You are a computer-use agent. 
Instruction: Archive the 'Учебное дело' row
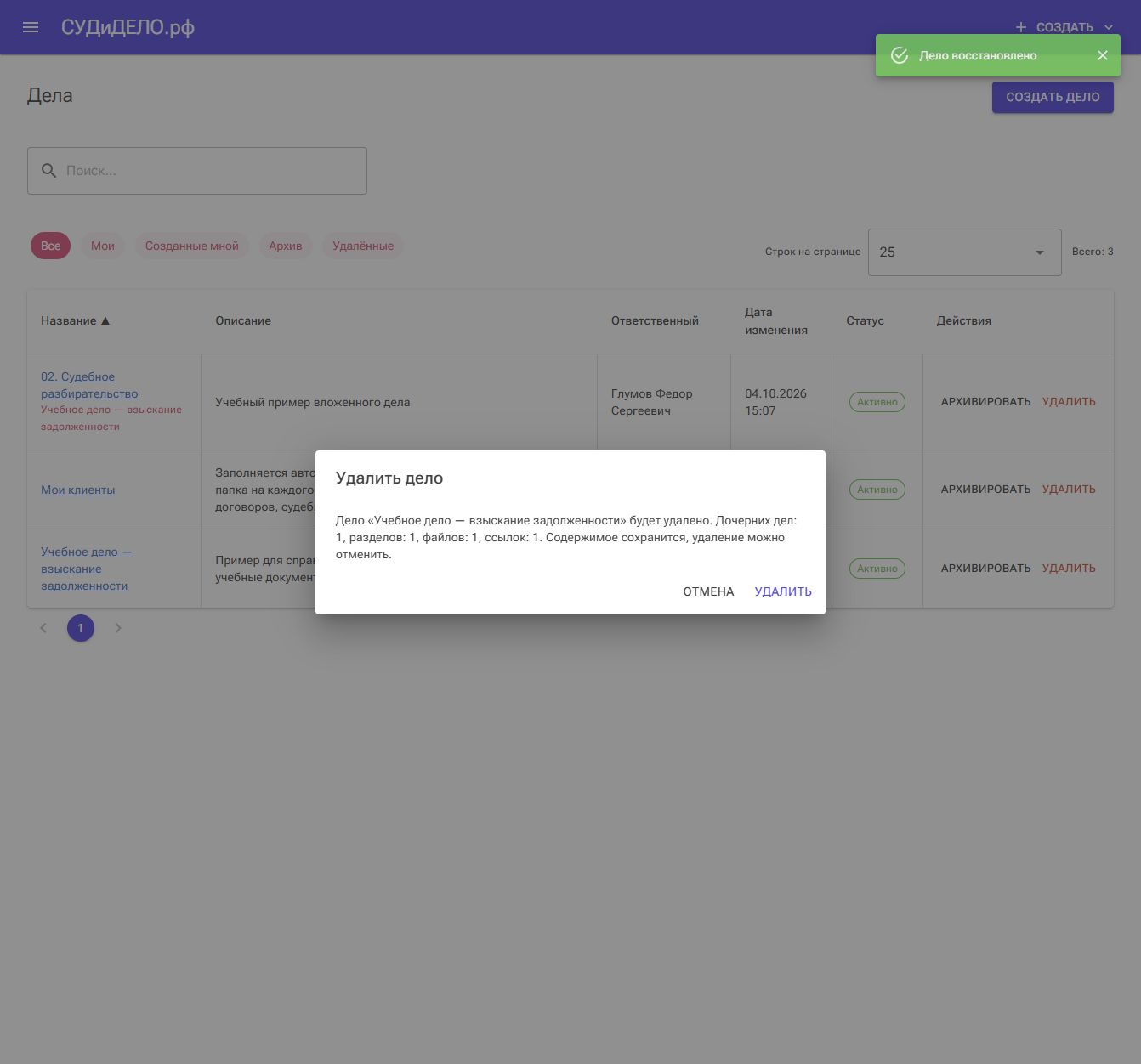click(985, 569)
